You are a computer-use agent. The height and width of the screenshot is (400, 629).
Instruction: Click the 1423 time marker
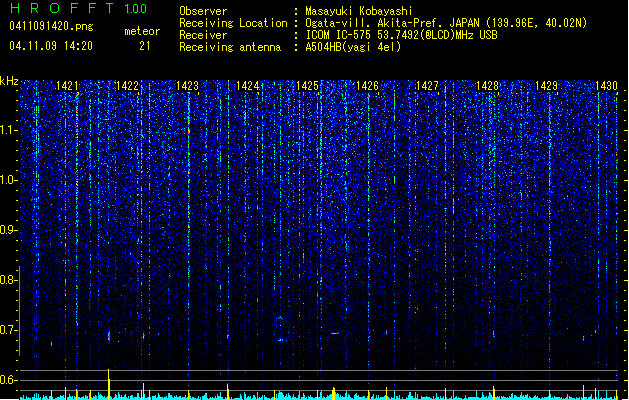[187, 86]
